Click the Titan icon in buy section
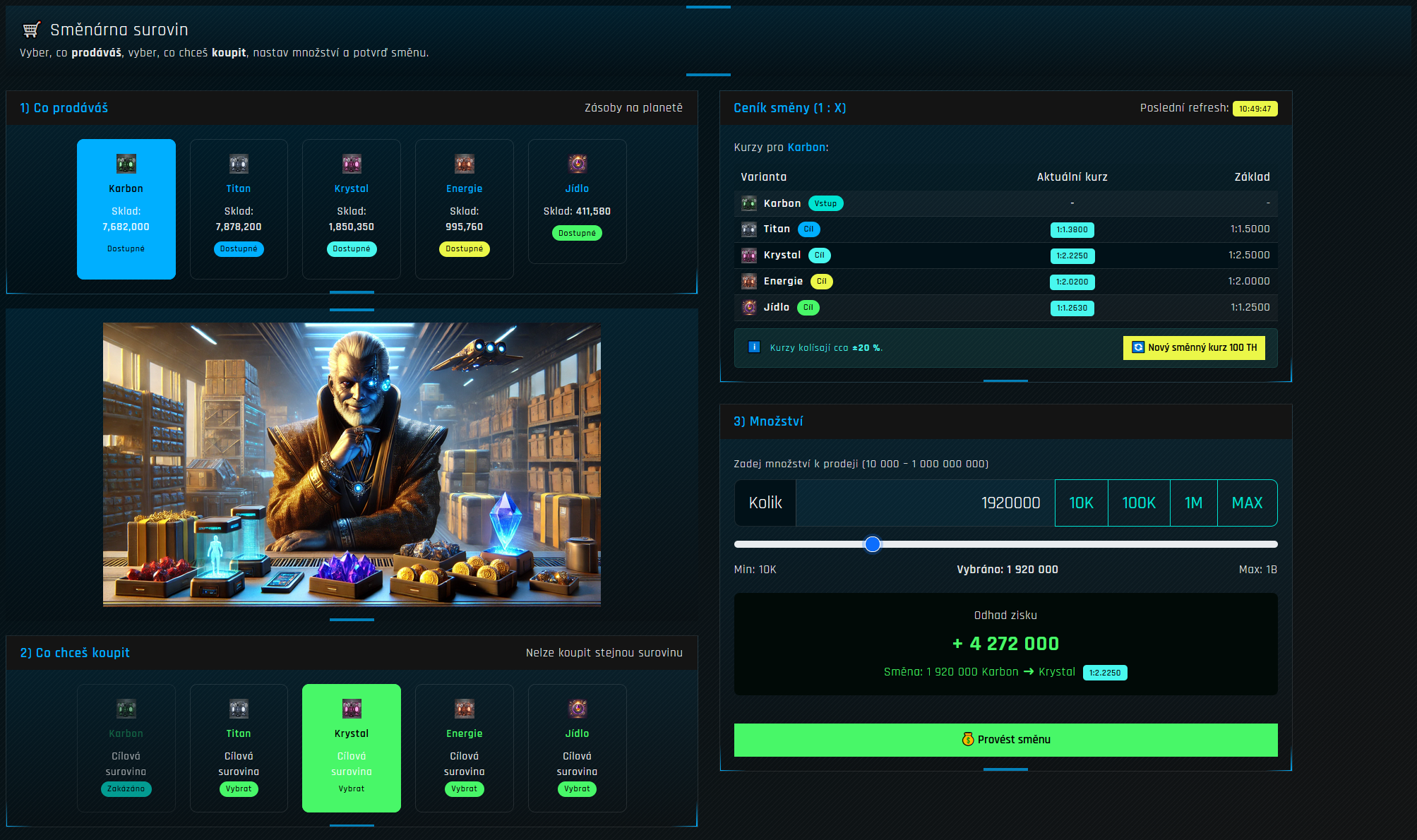The height and width of the screenshot is (840, 1417). click(239, 709)
